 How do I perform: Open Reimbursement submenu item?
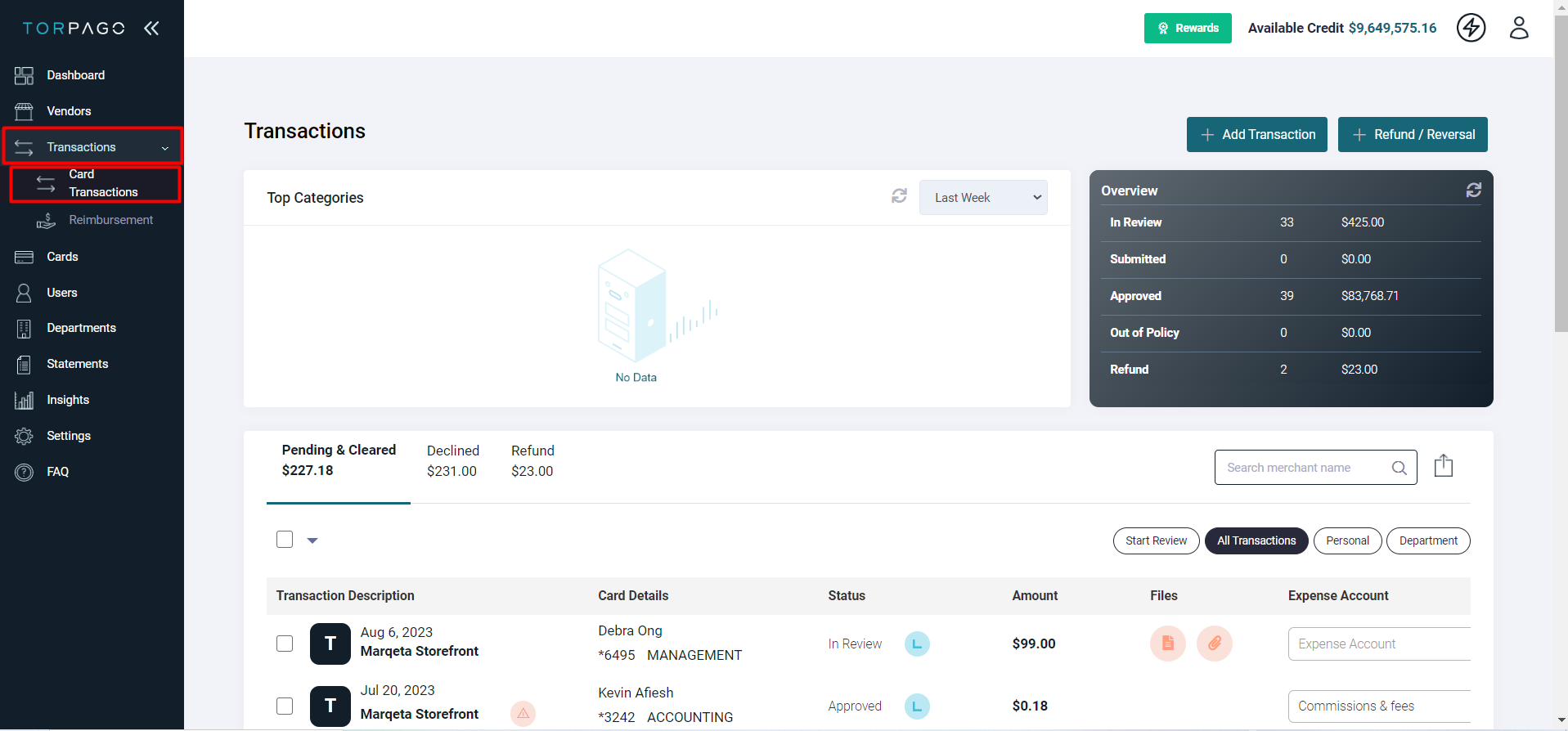click(x=110, y=220)
